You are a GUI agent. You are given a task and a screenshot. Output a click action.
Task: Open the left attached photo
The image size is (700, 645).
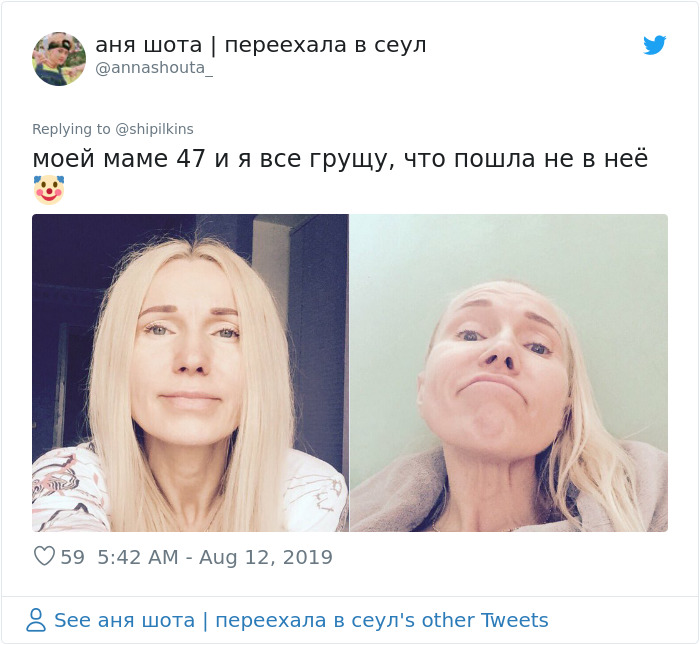point(190,373)
